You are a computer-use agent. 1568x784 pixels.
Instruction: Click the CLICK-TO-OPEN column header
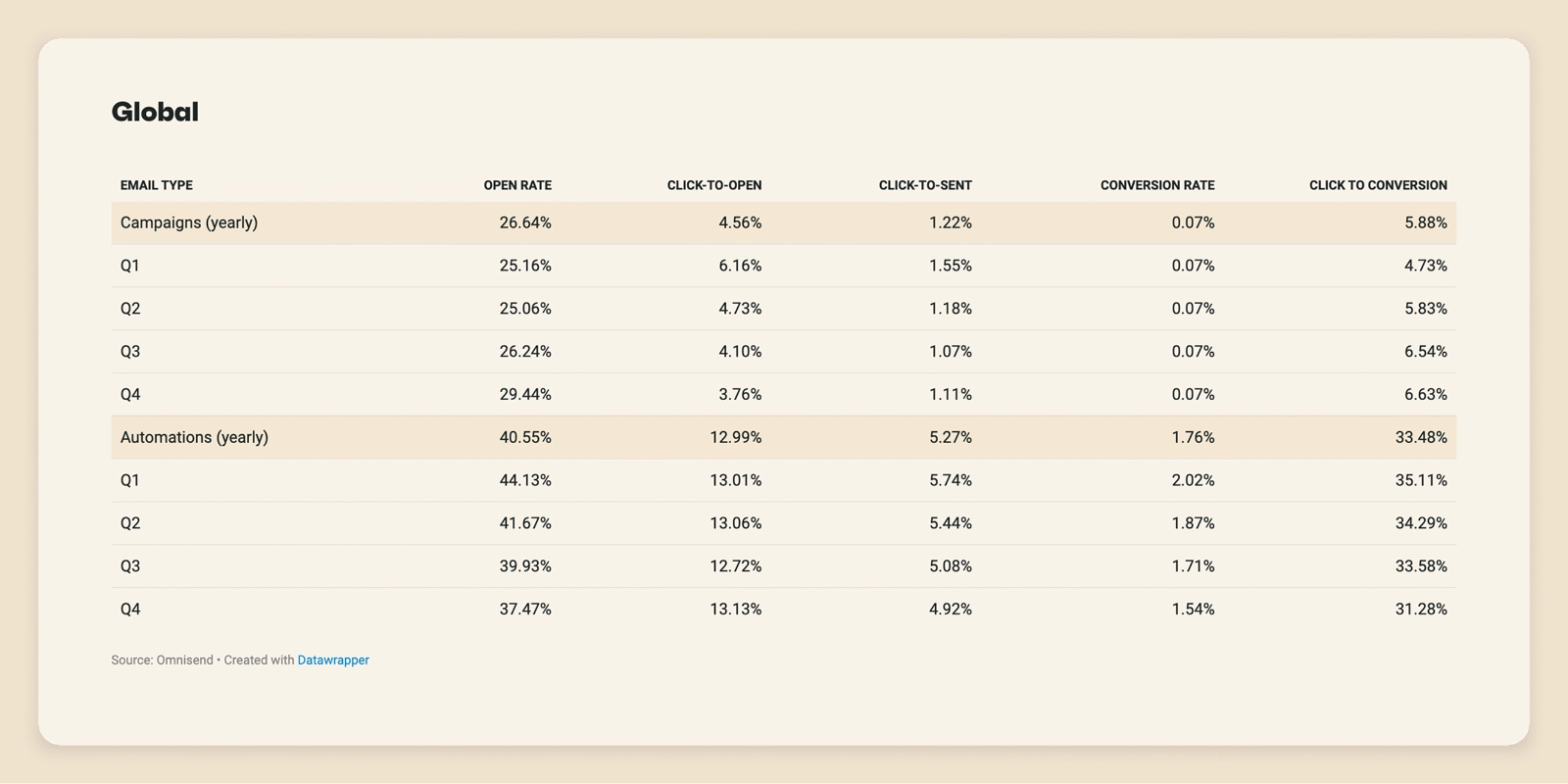(714, 185)
